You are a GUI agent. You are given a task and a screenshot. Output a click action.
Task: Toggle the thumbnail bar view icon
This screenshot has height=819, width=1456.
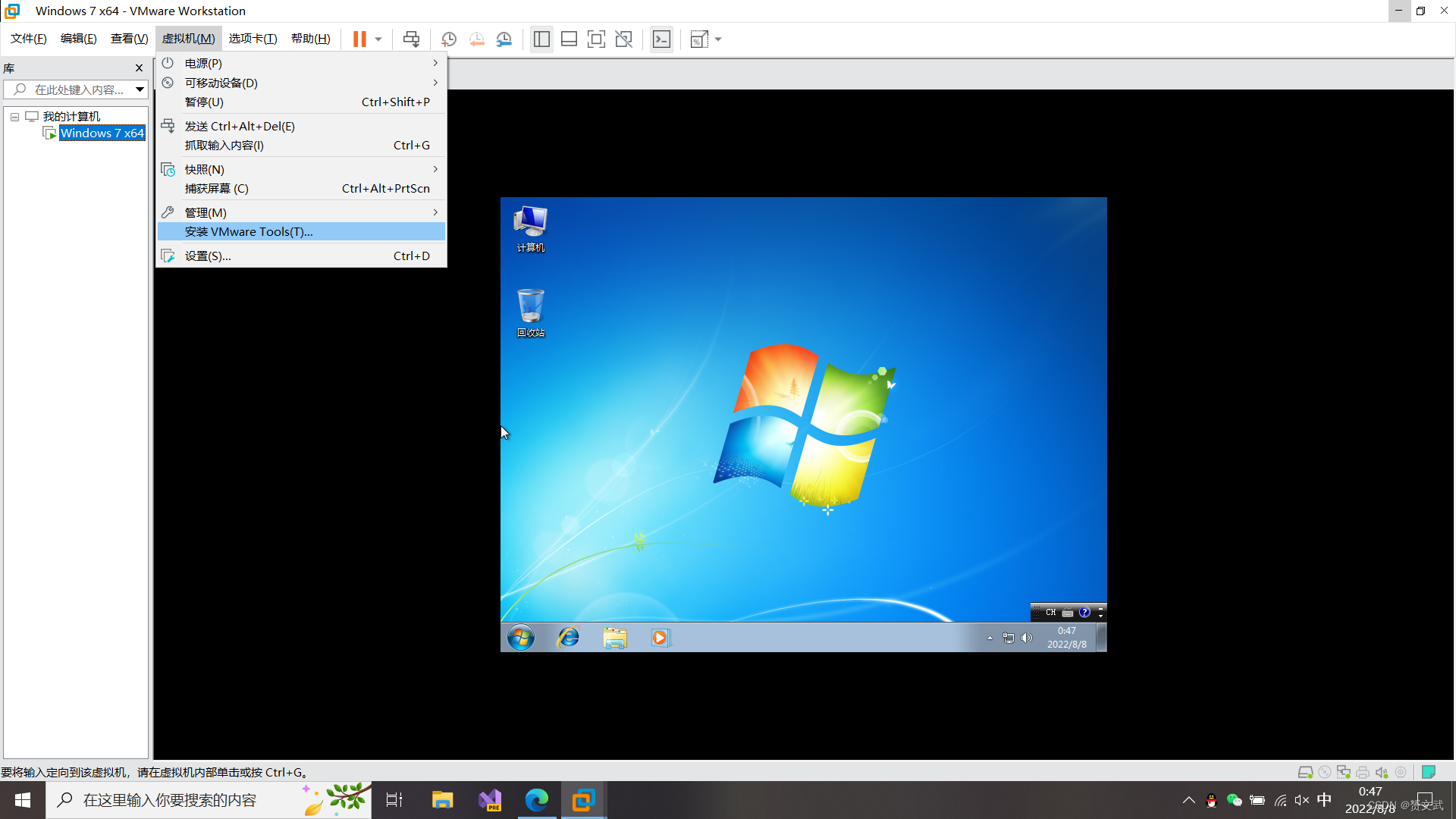click(x=569, y=39)
